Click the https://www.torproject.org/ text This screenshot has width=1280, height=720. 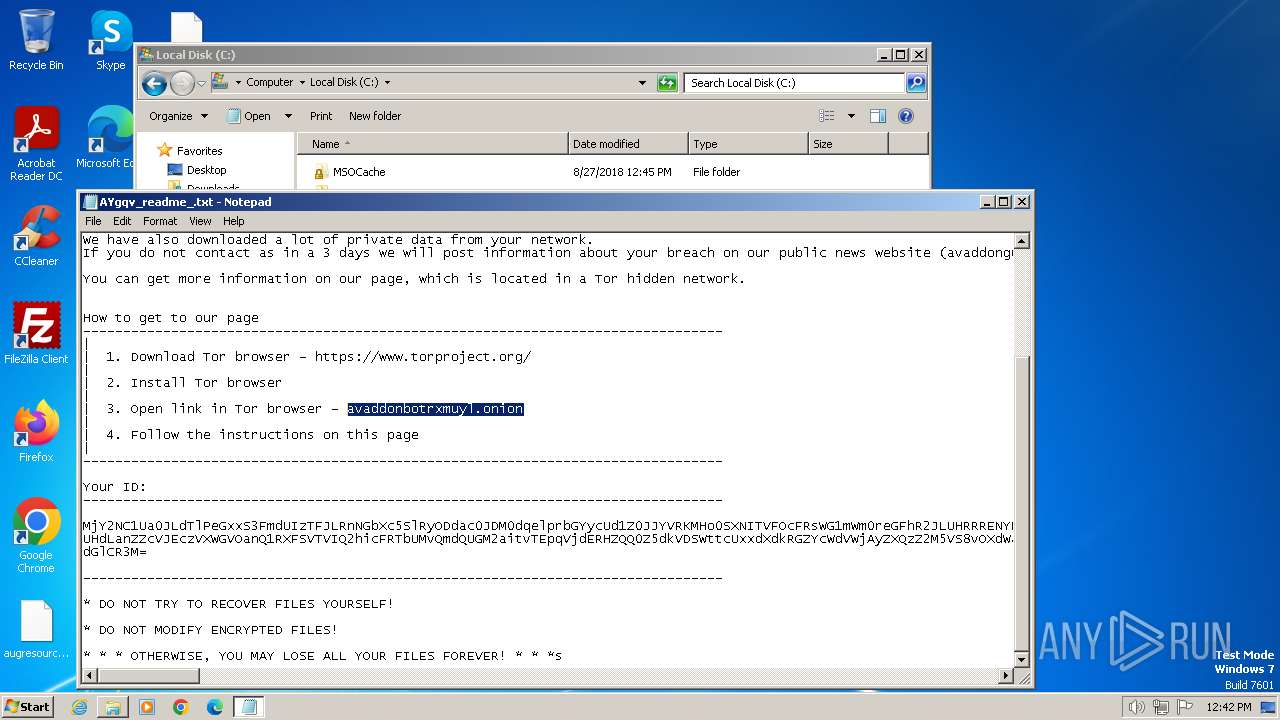pos(423,357)
